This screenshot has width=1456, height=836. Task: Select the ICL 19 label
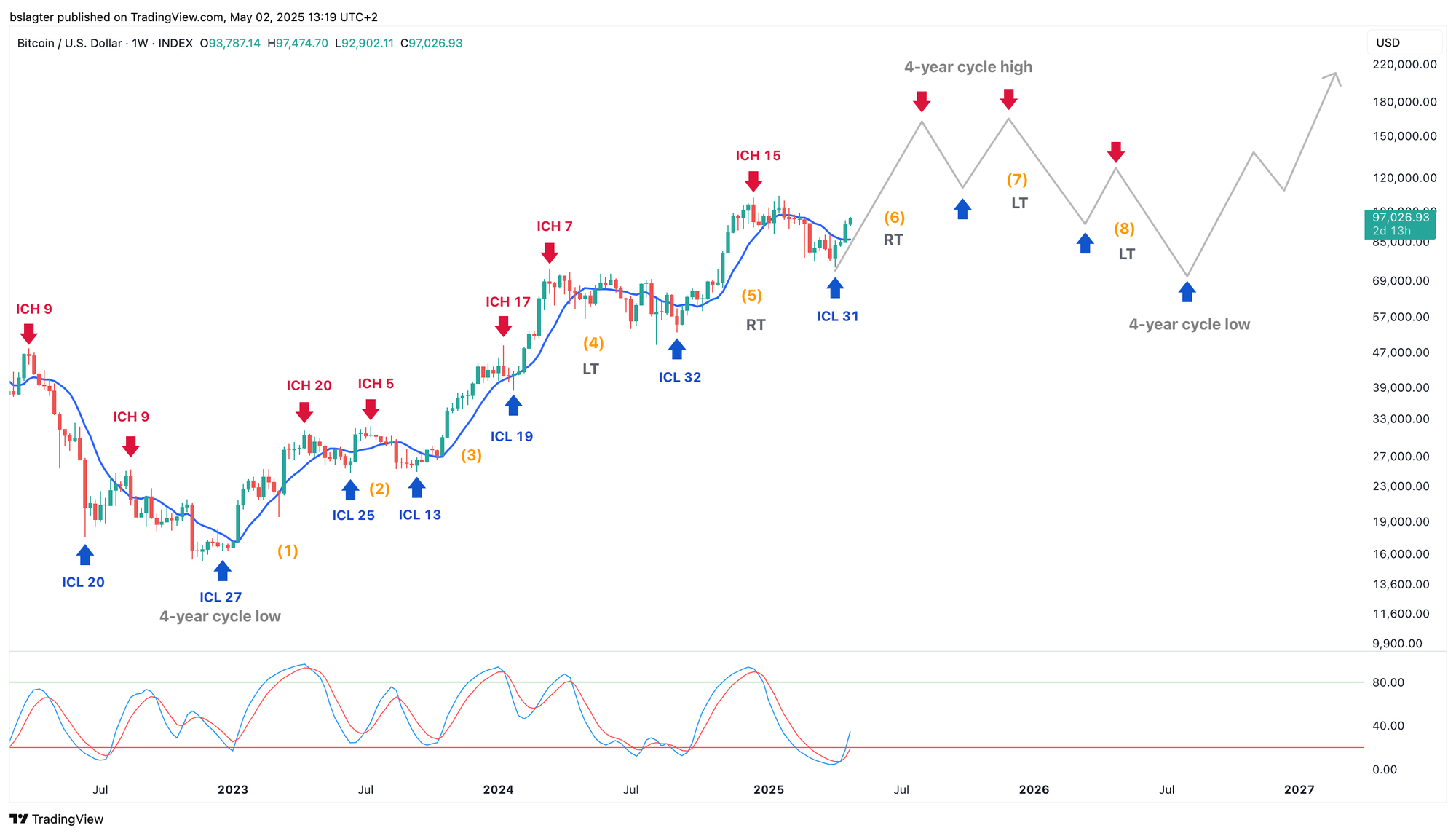point(512,436)
